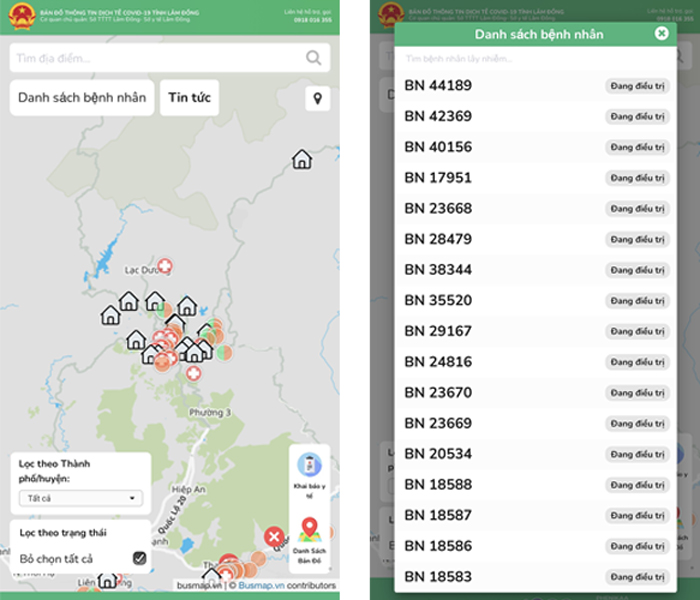Tap the location pin button on map

coord(317,98)
